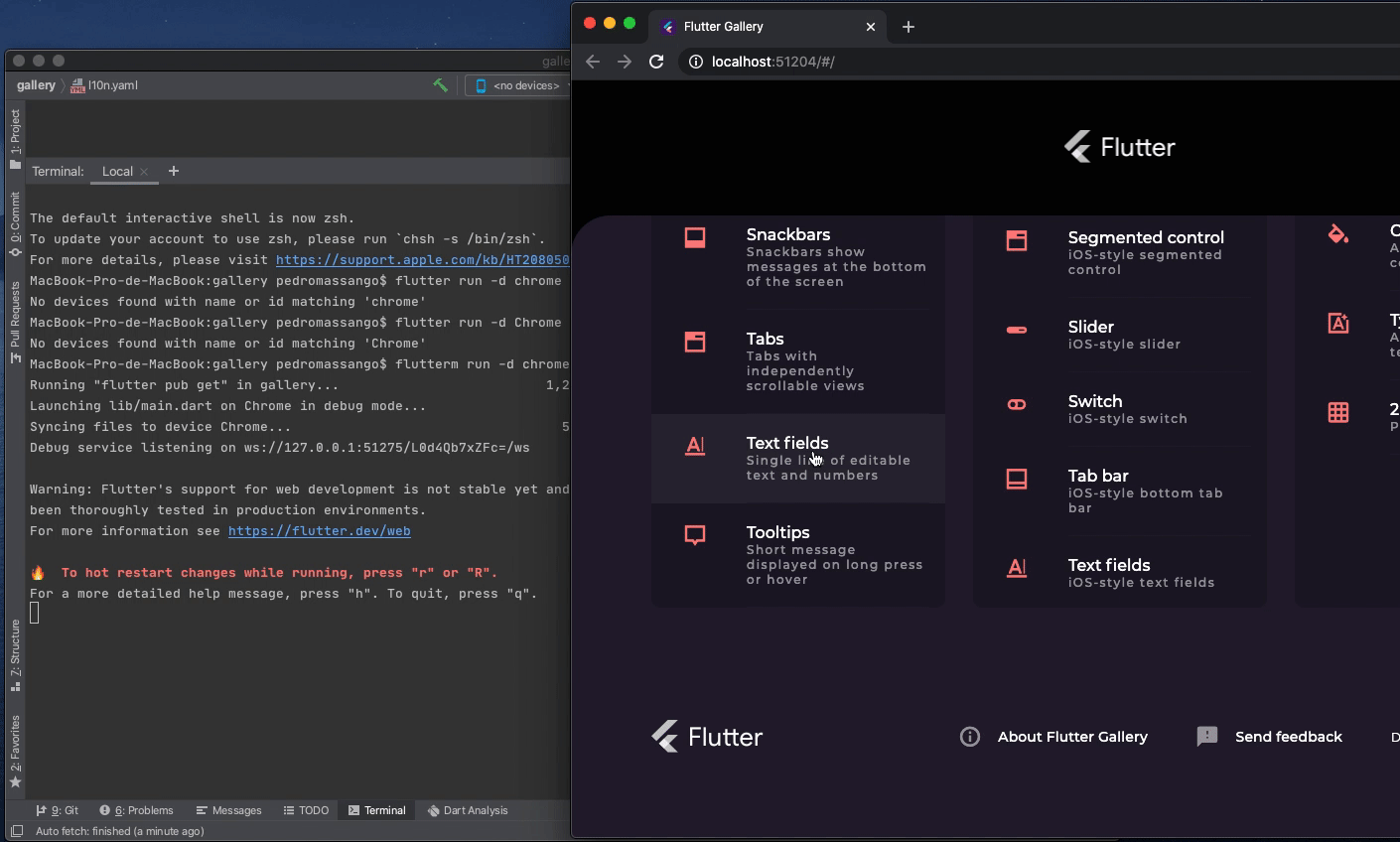Open the Structure side panel tab
The image size is (1400, 842).
[x=15, y=654]
